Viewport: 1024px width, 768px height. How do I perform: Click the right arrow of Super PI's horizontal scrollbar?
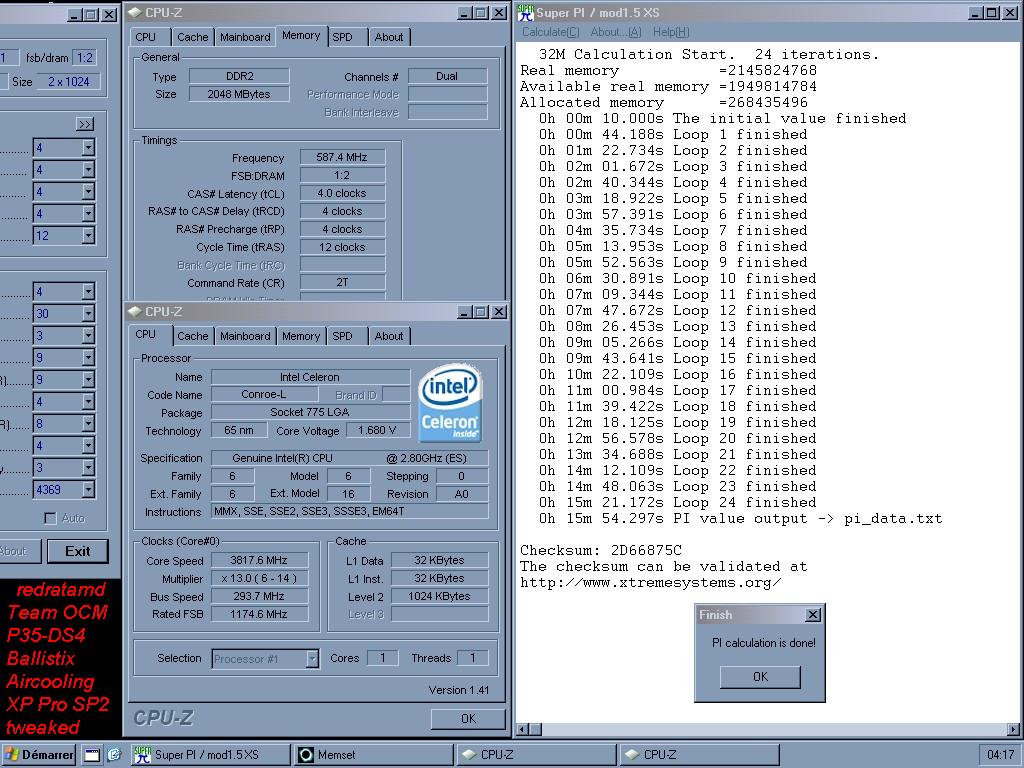tap(1013, 729)
